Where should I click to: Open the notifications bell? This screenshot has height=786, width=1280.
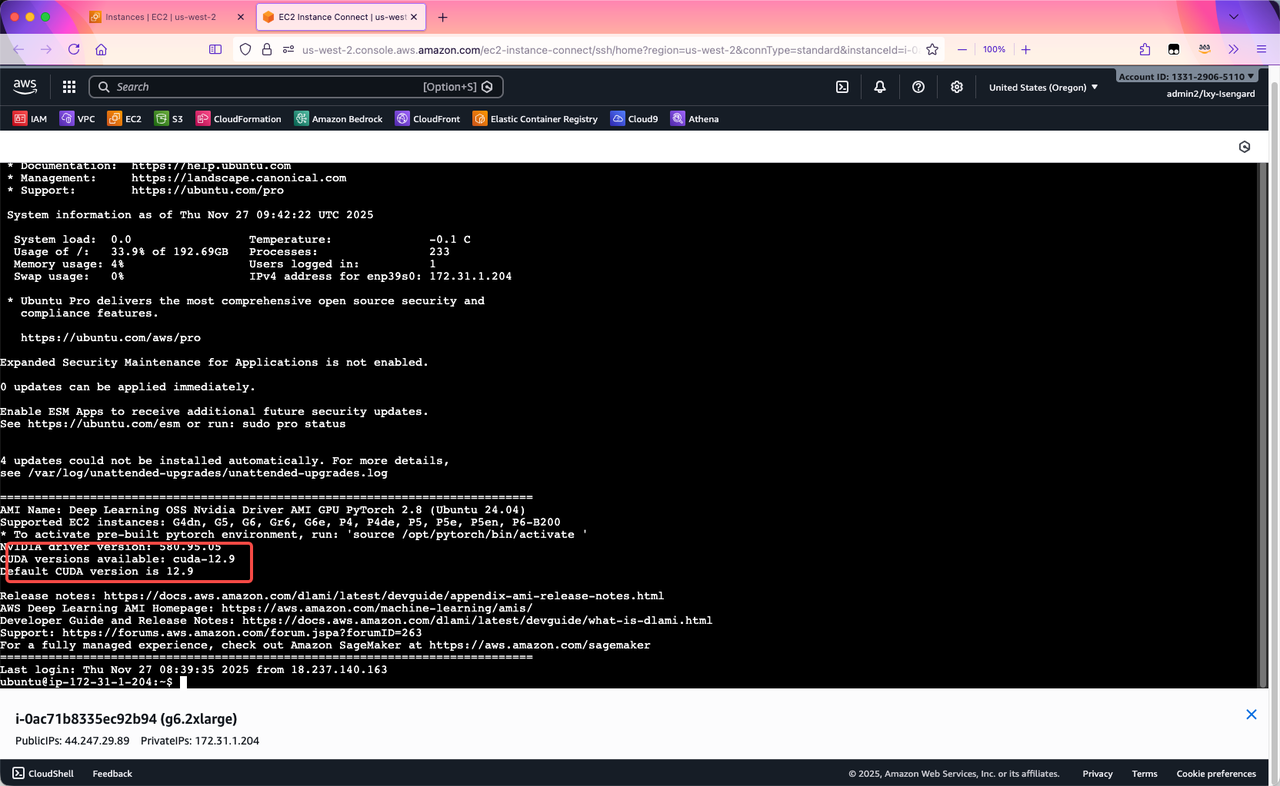880,87
